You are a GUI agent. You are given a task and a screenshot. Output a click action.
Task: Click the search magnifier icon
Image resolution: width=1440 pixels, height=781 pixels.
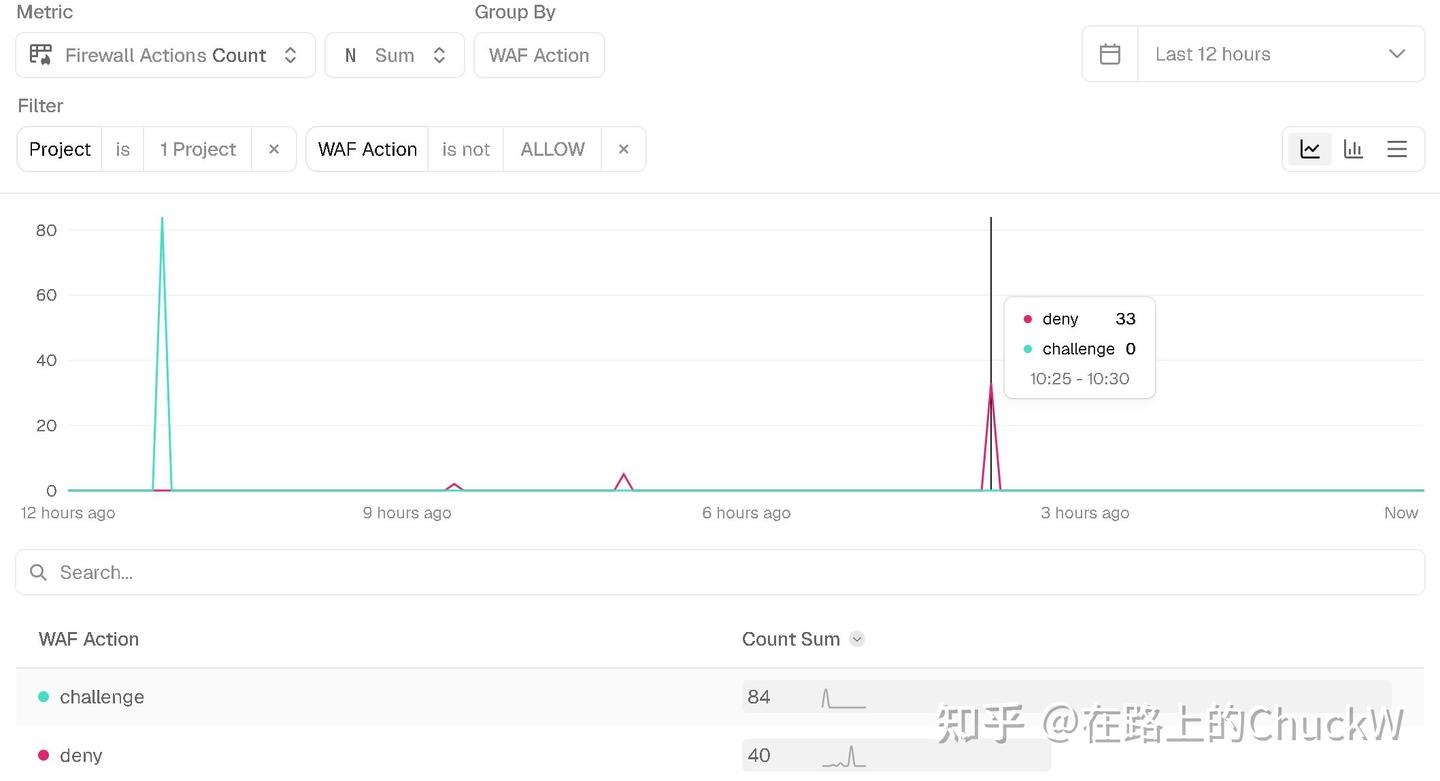point(38,572)
